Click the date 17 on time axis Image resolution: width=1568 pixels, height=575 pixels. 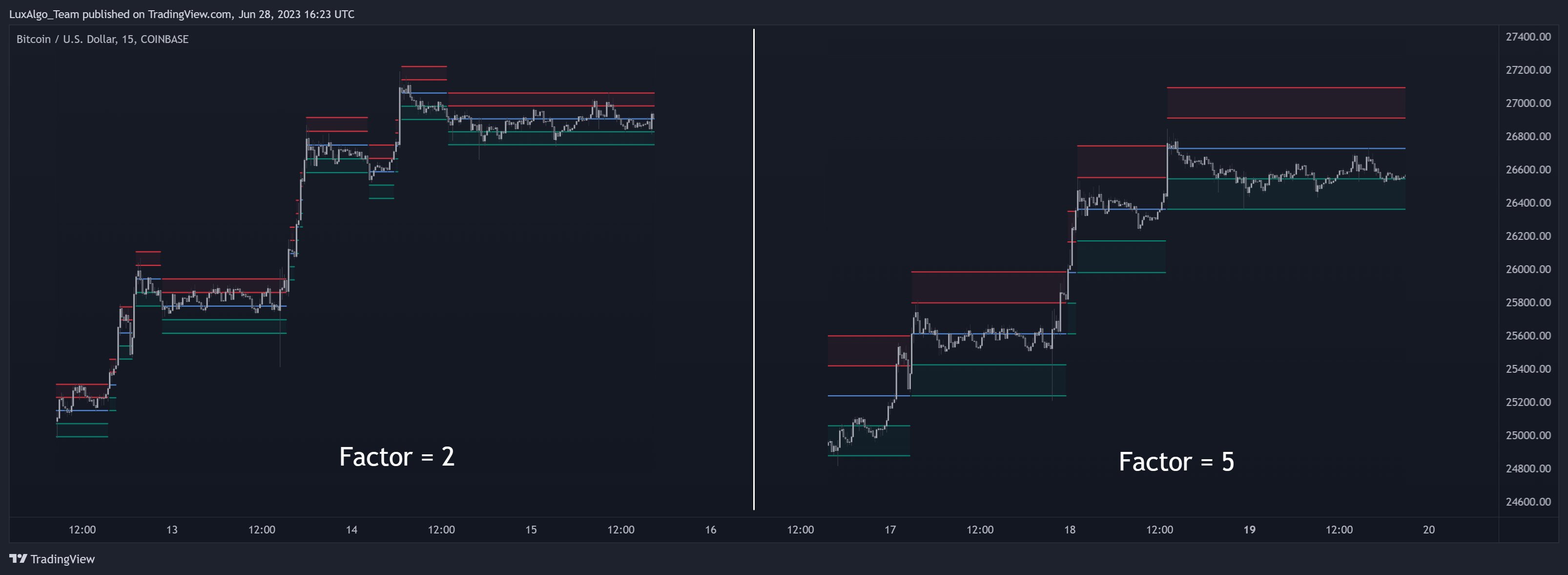click(890, 529)
